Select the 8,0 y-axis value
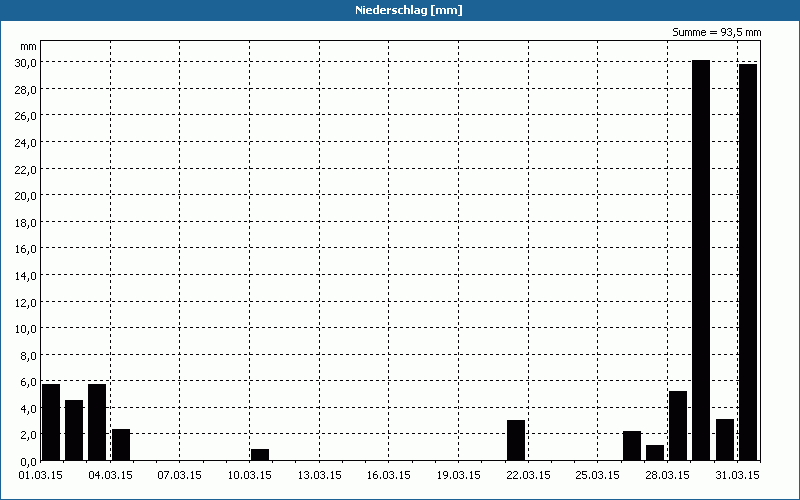The height and width of the screenshot is (500, 800). tap(28, 356)
